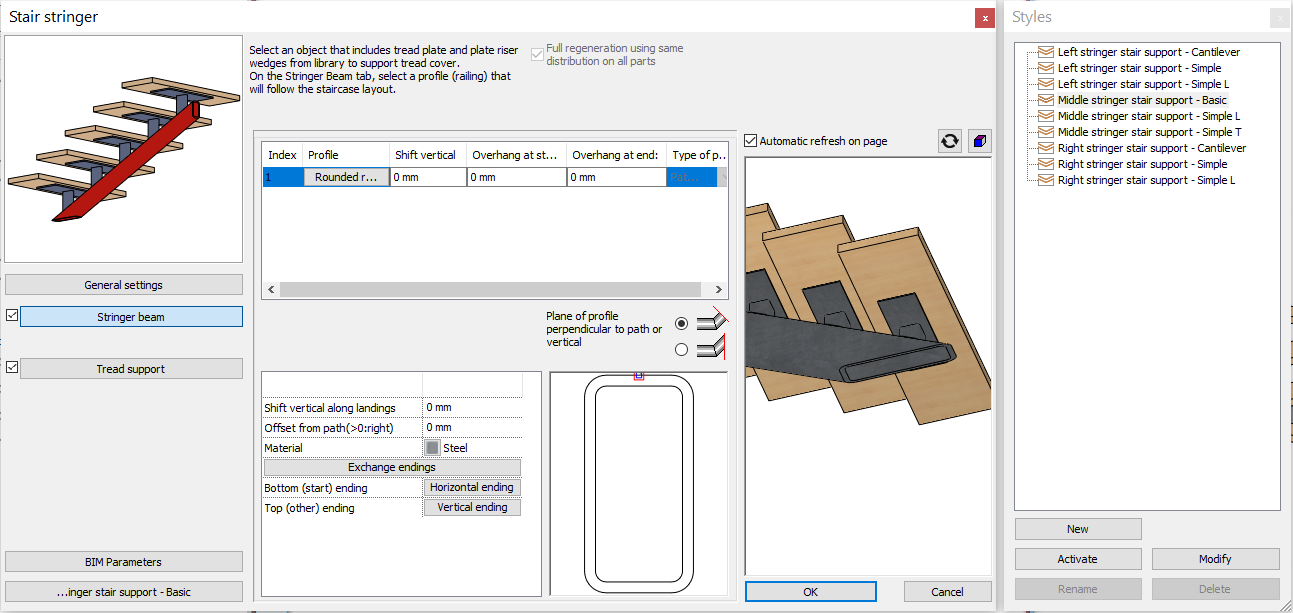Click the Overhang at end input field
Screen dimensions: 1293x613
(x=616, y=177)
